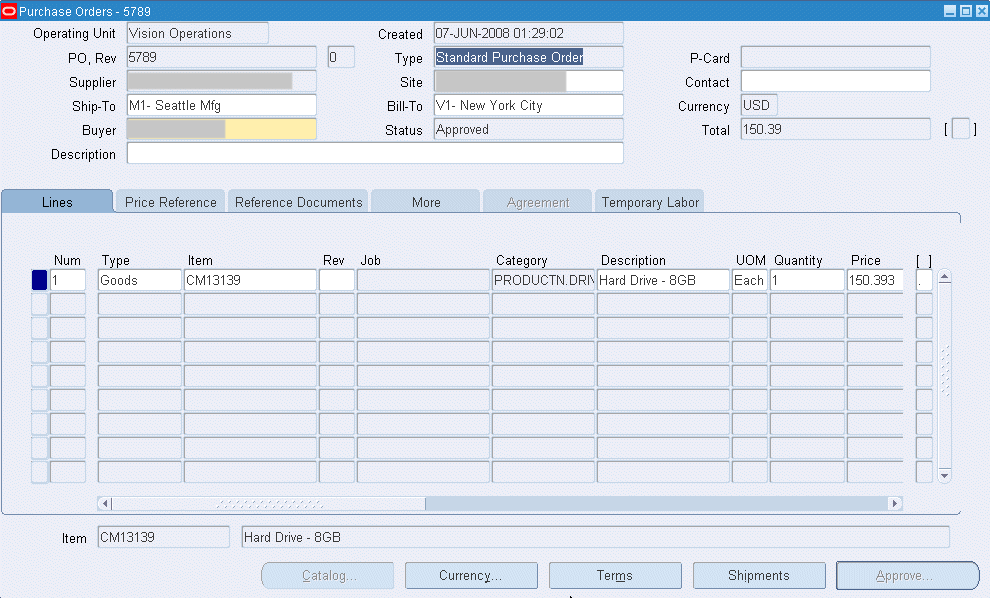Click bottom item description Hard Drive - 8GB
The width and height of the screenshot is (990, 598).
point(595,537)
